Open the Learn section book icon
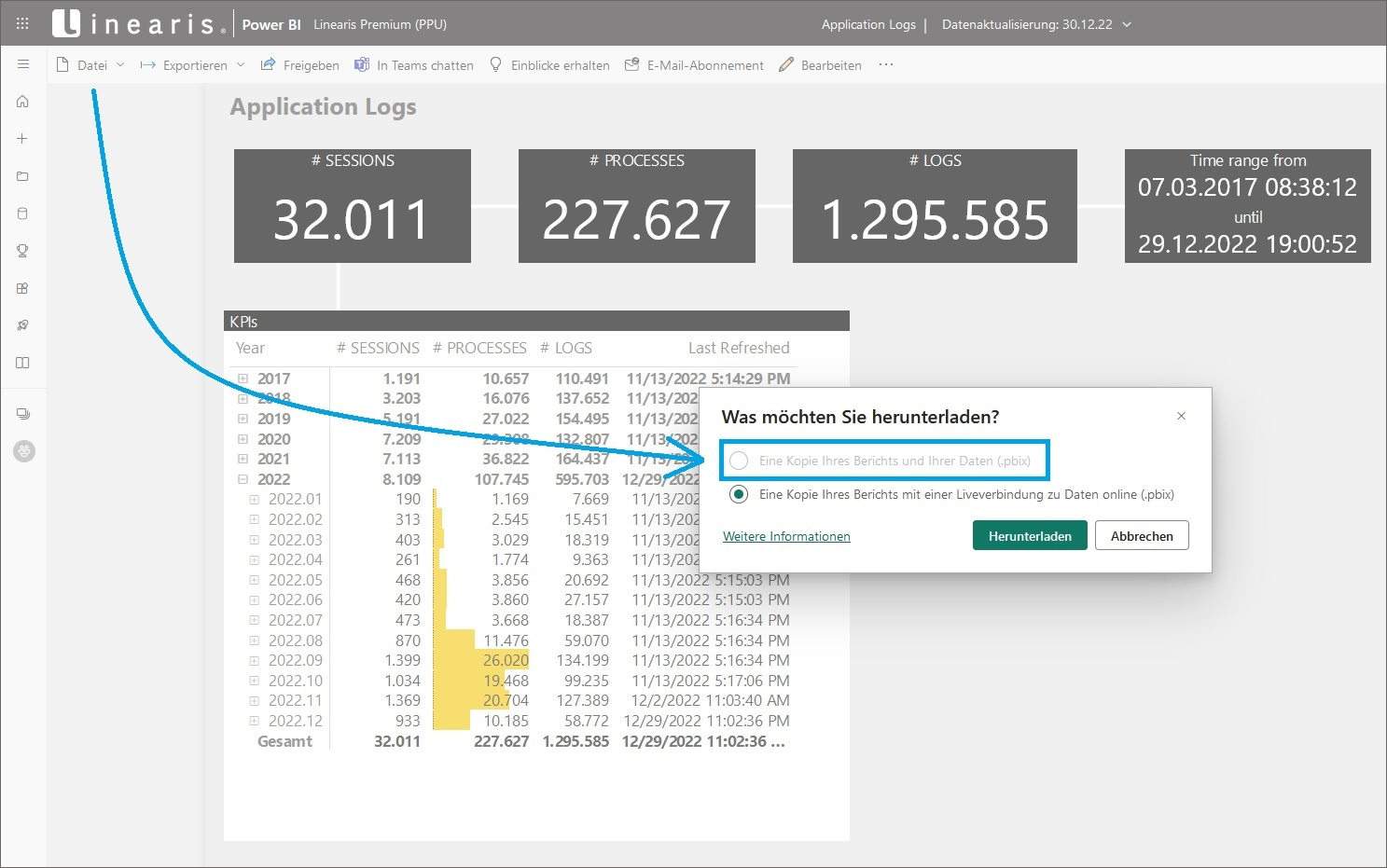Image resolution: width=1387 pixels, height=868 pixels. point(22,363)
